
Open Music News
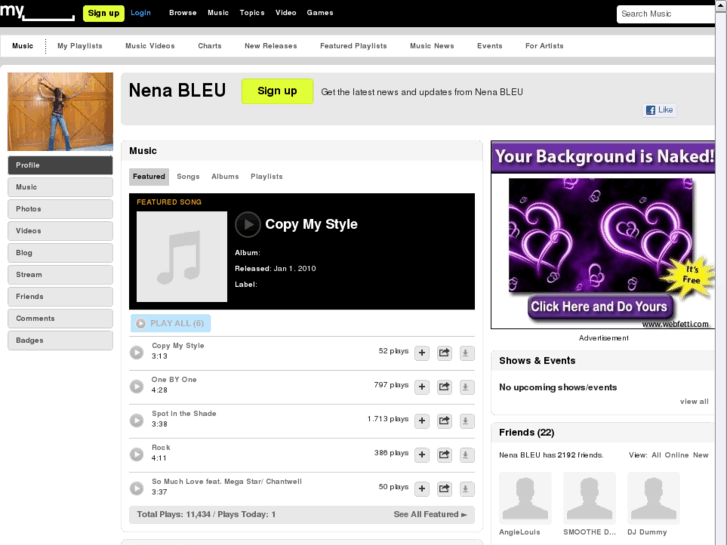click(432, 46)
